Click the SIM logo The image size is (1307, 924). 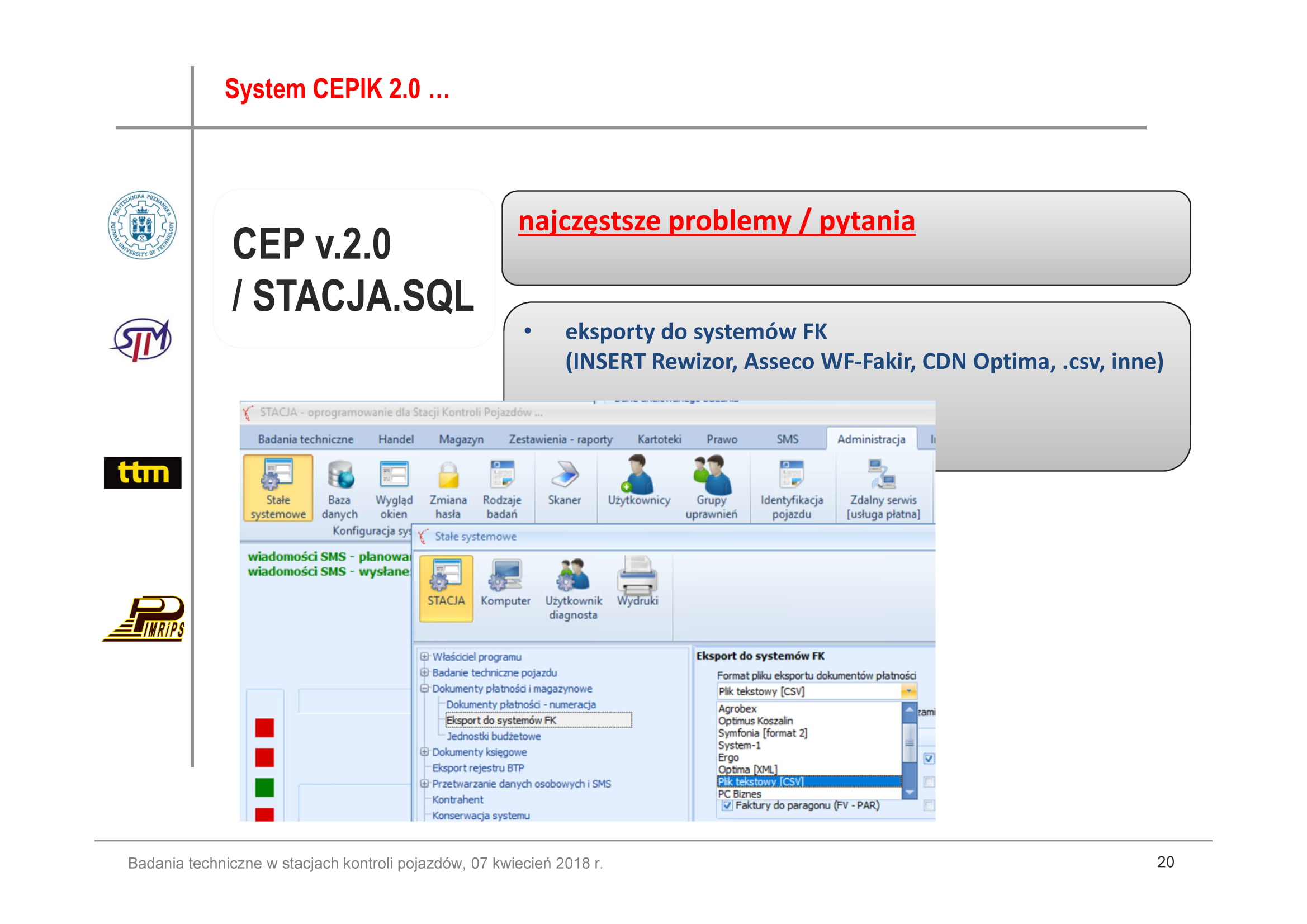click(x=141, y=340)
